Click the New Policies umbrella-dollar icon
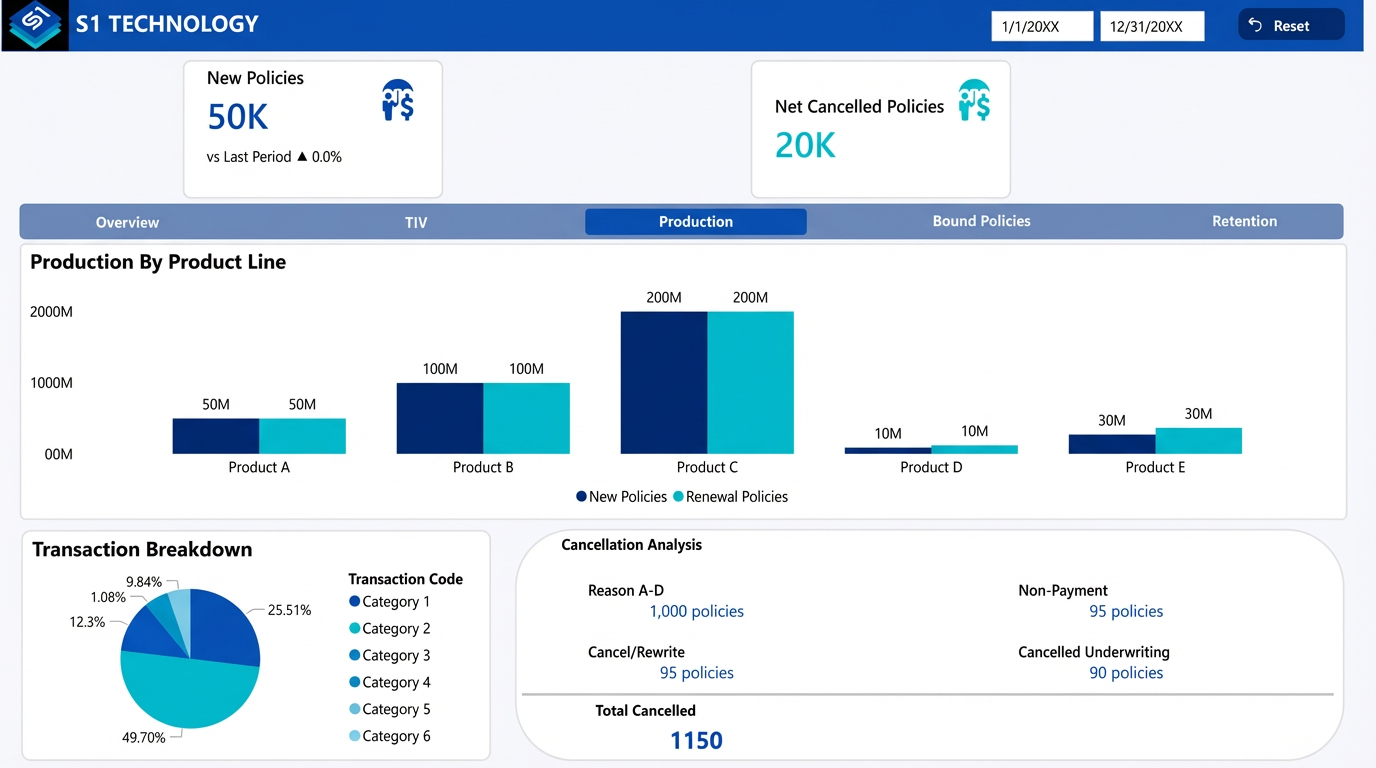 (398, 99)
